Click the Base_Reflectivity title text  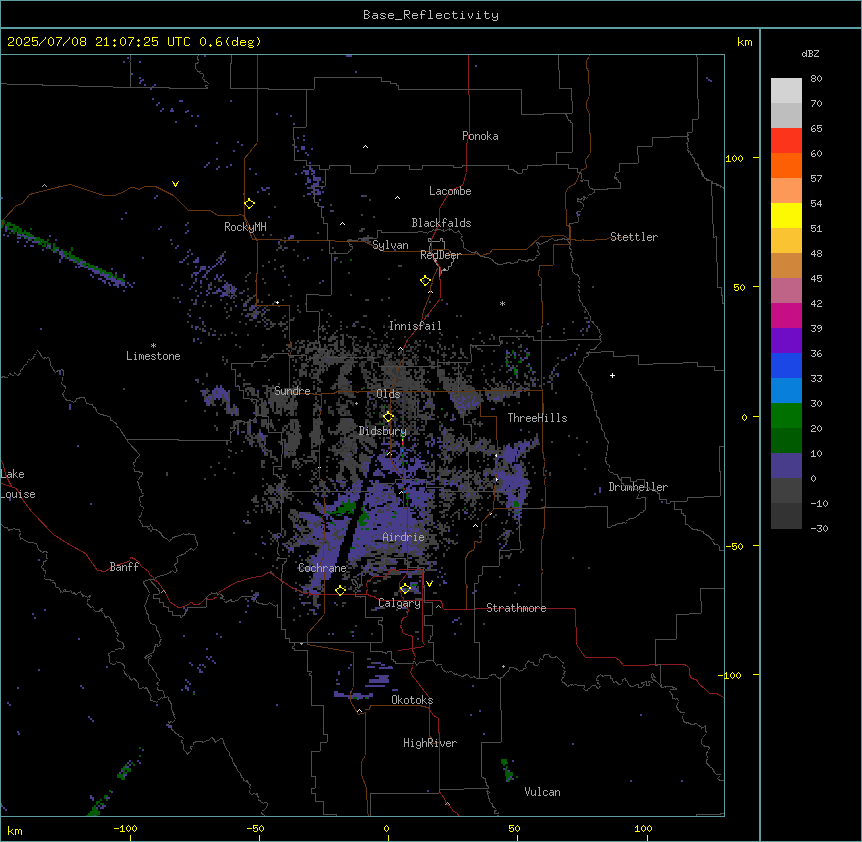point(431,15)
